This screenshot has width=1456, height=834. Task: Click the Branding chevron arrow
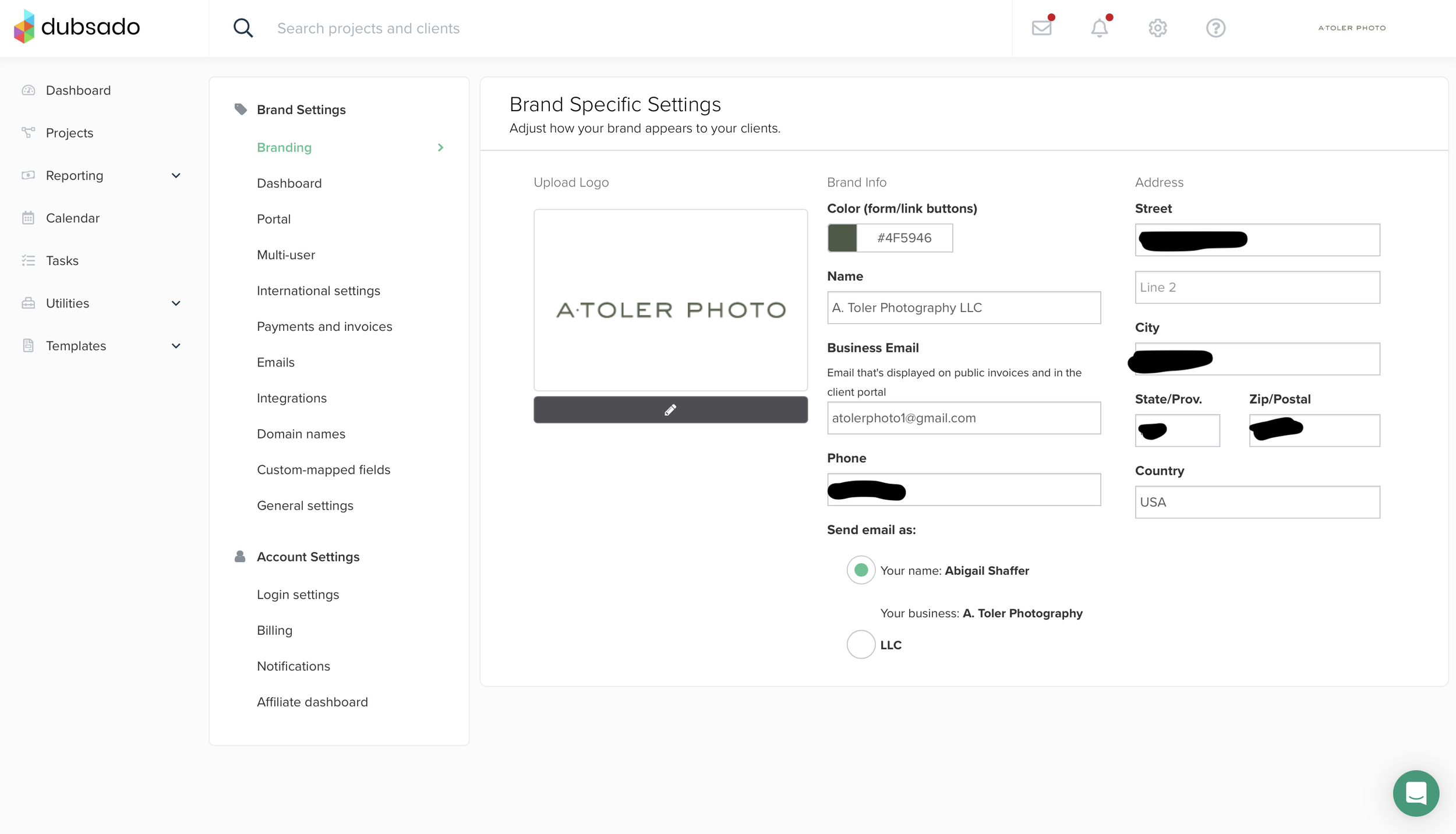click(x=440, y=147)
